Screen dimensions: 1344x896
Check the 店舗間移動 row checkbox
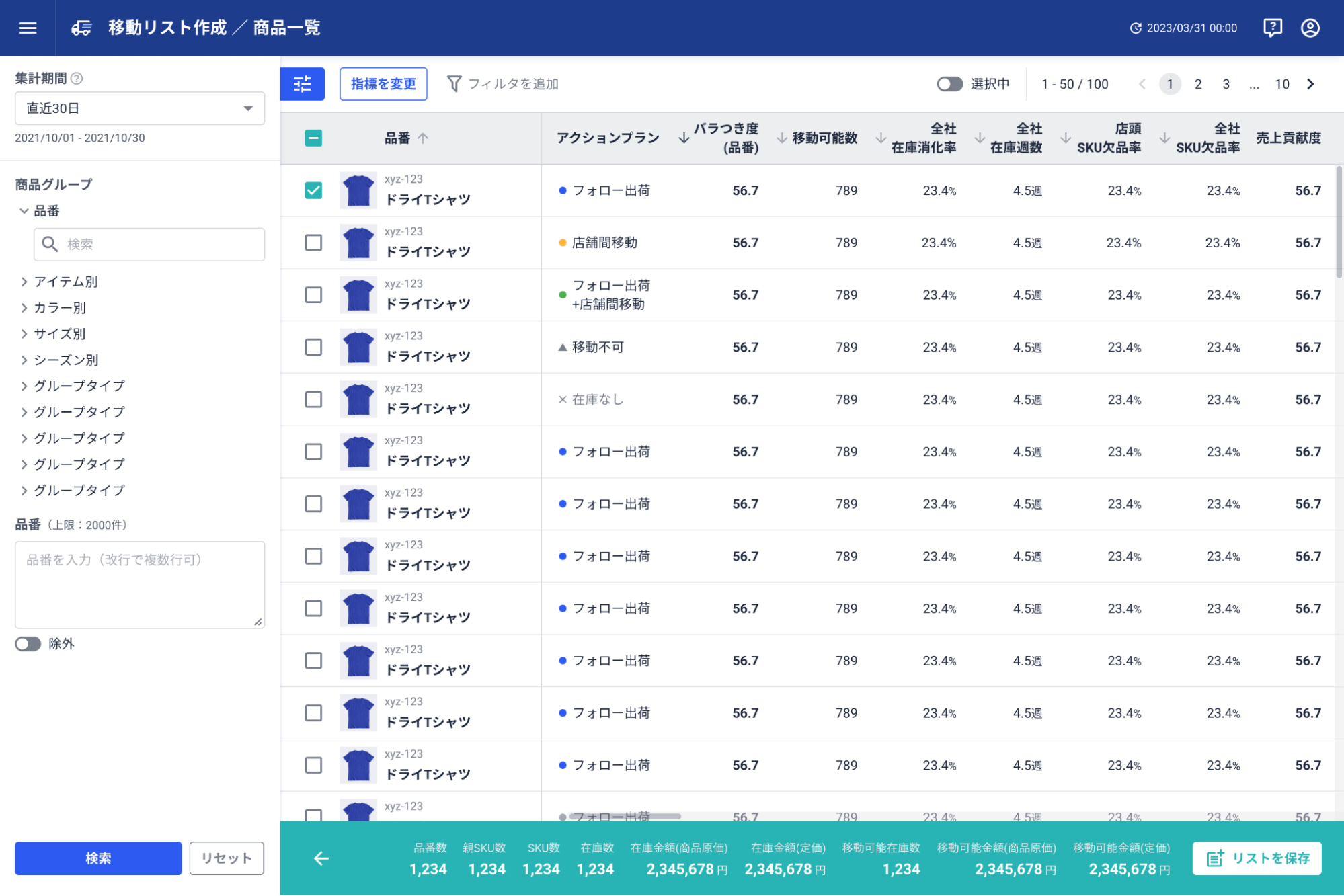[313, 243]
